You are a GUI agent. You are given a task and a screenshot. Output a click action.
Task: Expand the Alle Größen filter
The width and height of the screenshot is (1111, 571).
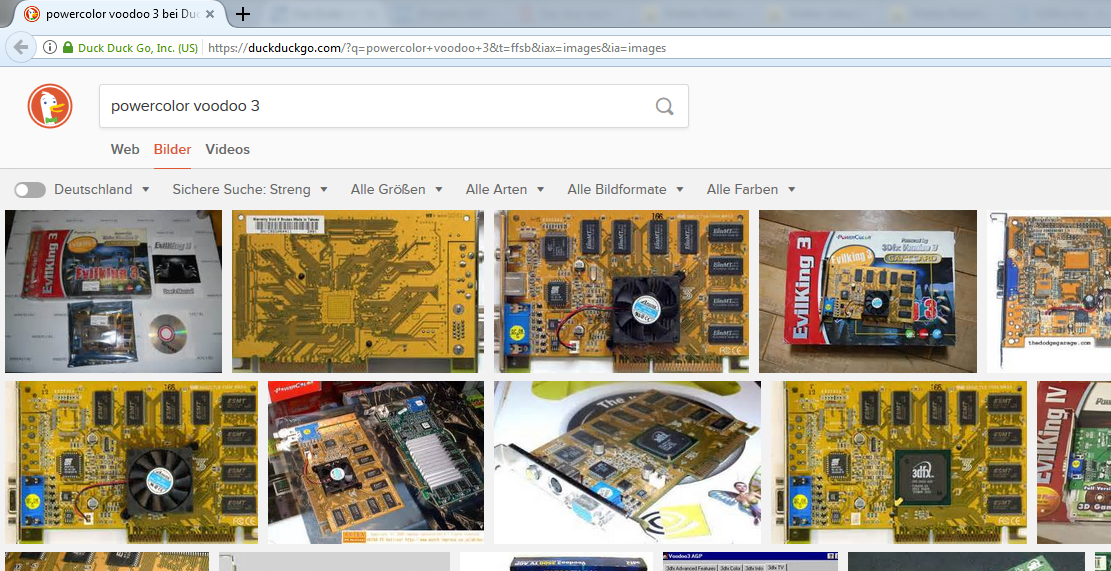click(x=397, y=190)
